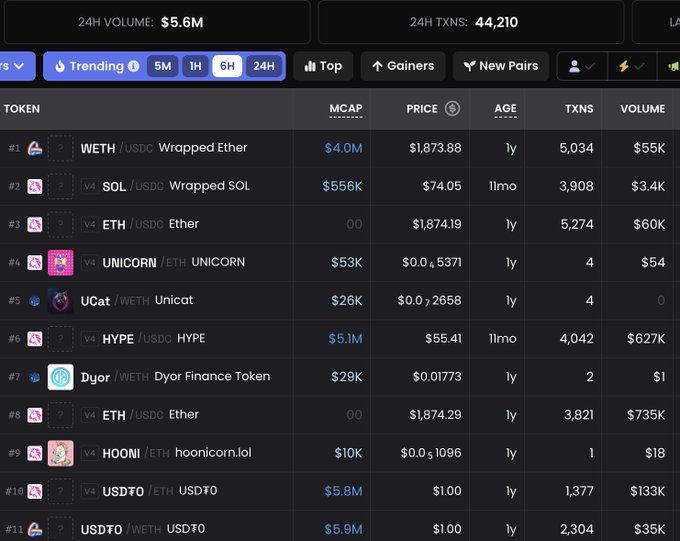
Task: Click the blue DEX icon on Dyor row
Action: pyautogui.click(x=35, y=377)
